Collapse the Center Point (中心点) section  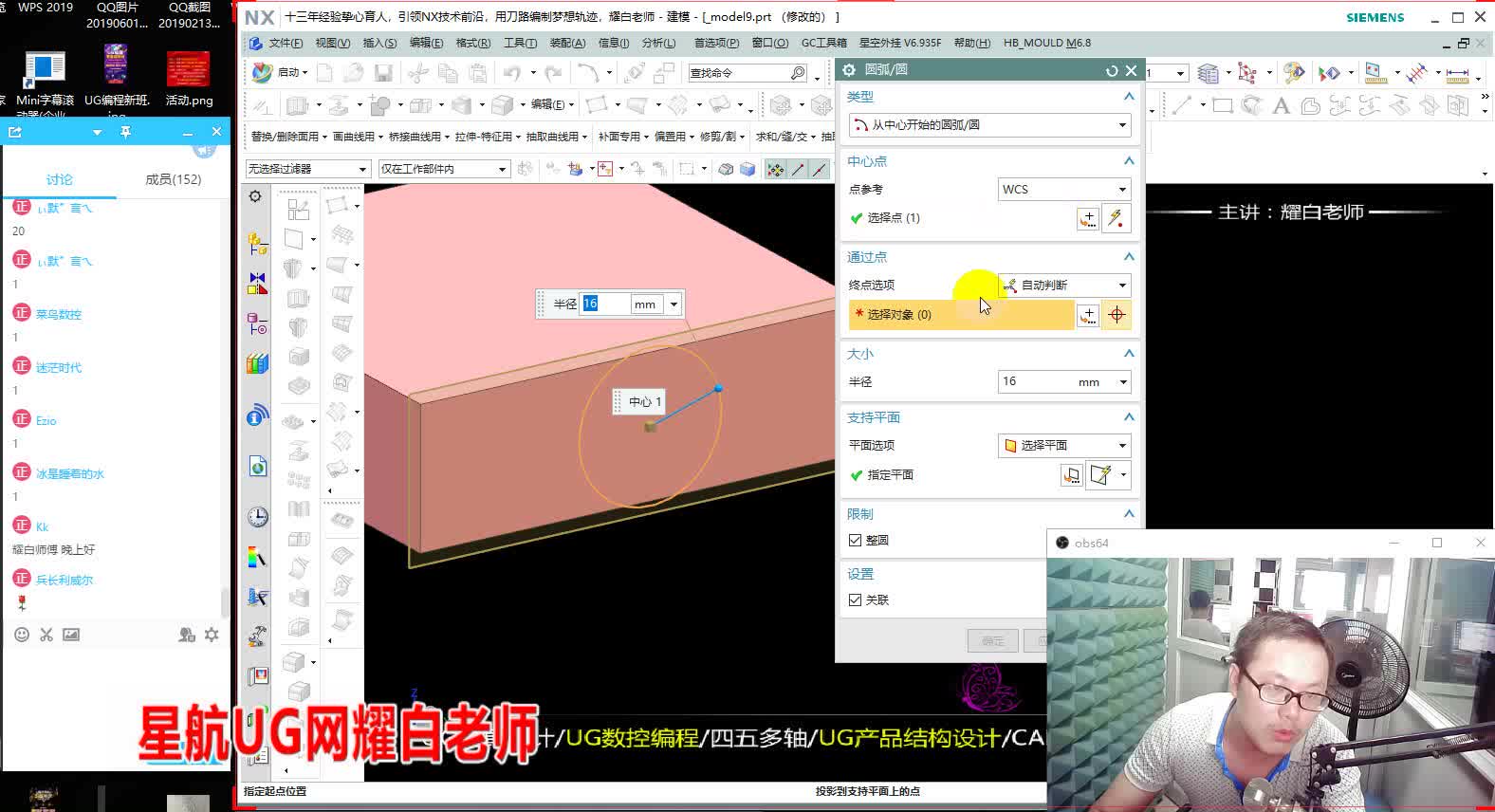[x=1129, y=161]
